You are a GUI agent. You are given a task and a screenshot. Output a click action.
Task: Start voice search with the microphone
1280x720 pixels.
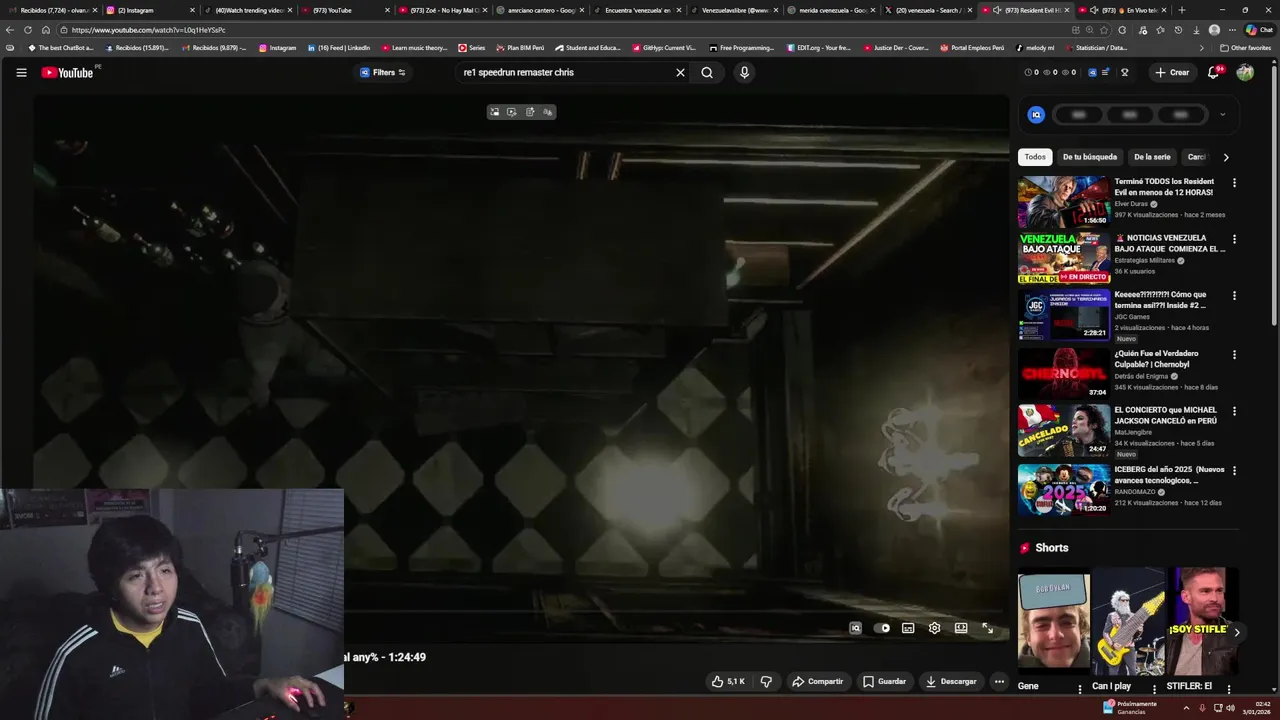[744, 72]
